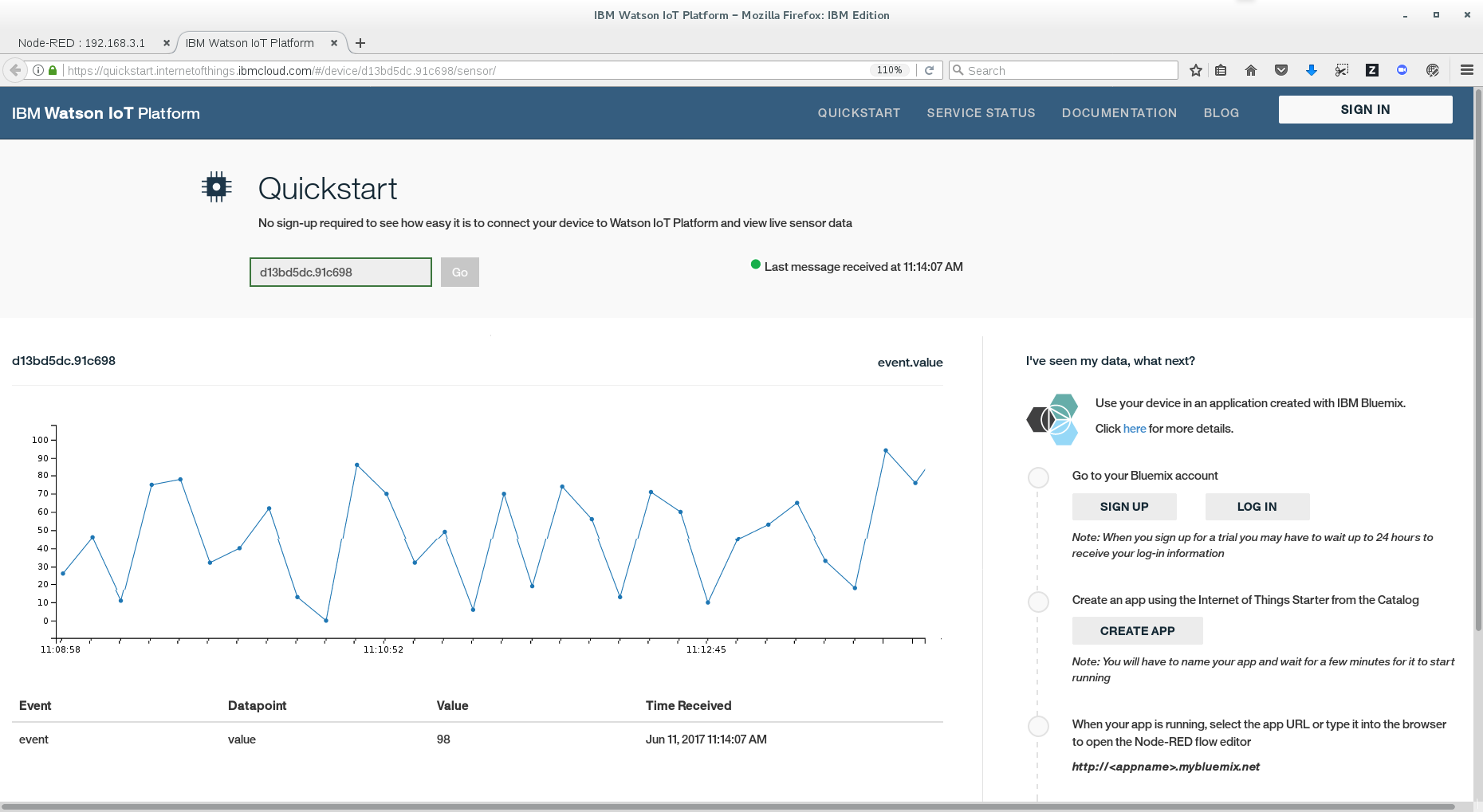The height and width of the screenshot is (812, 1483).
Task: Click the 'Datapoint' column header
Action: tap(257, 706)
